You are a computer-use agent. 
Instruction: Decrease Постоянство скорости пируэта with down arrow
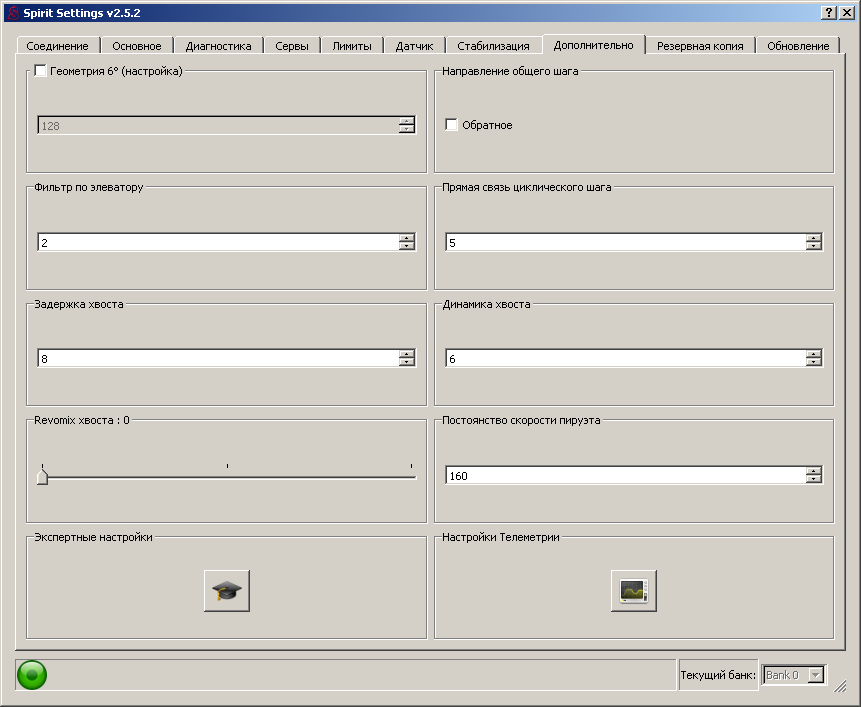click(x=814, y=480)
